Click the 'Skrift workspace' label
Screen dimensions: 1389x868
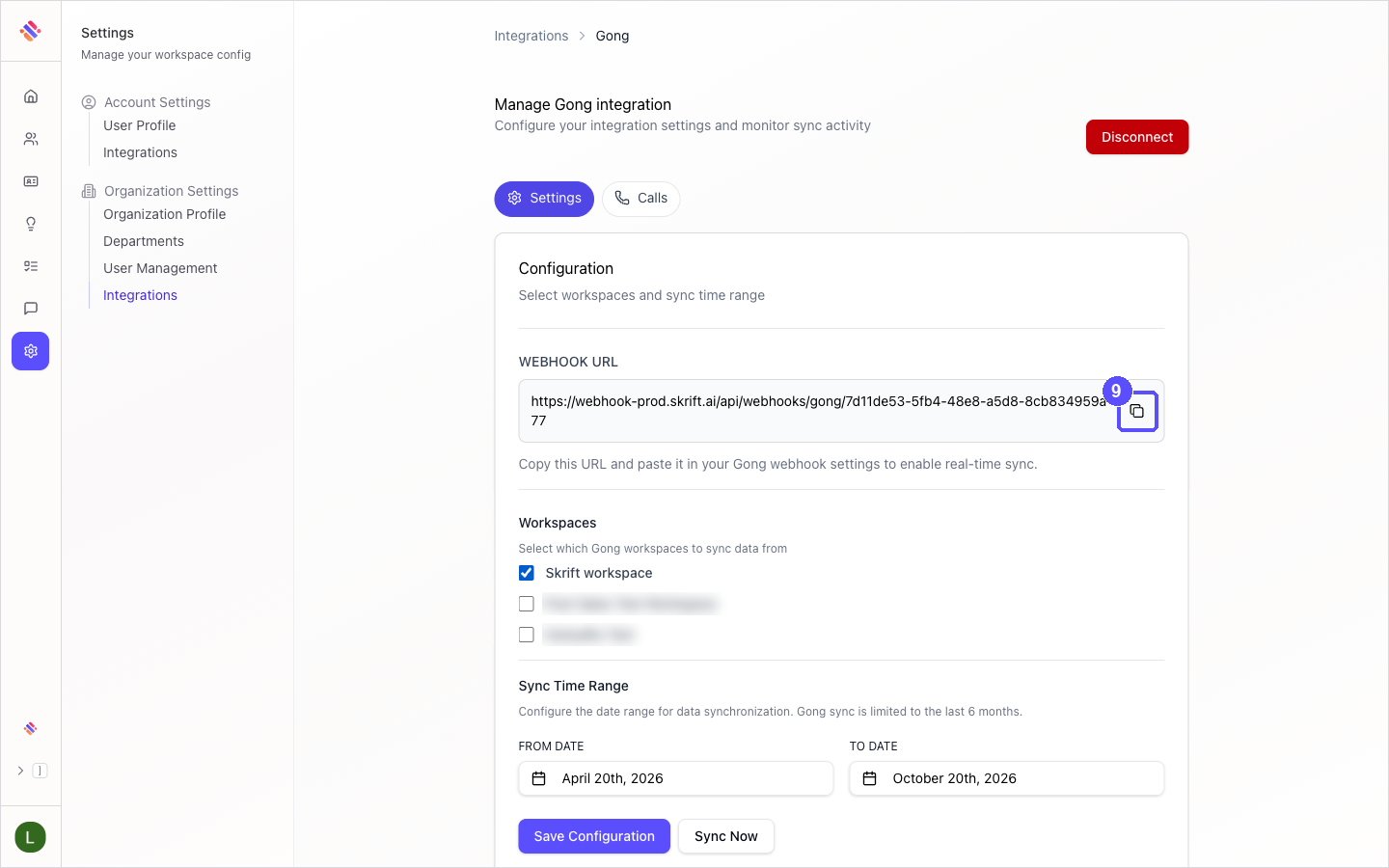[x=599, y=573]
